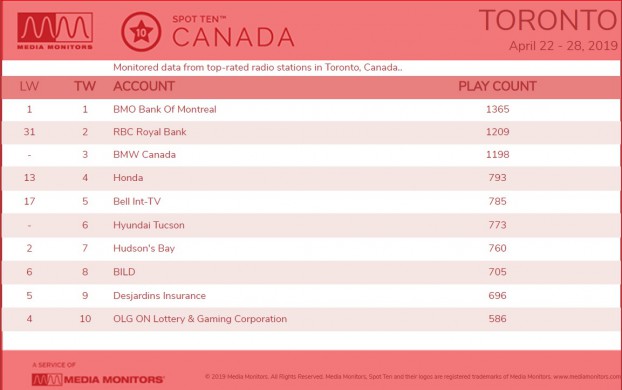Click the BILD account entry
The height and width of the screenshot is (390, 622).
click(124, 272)
